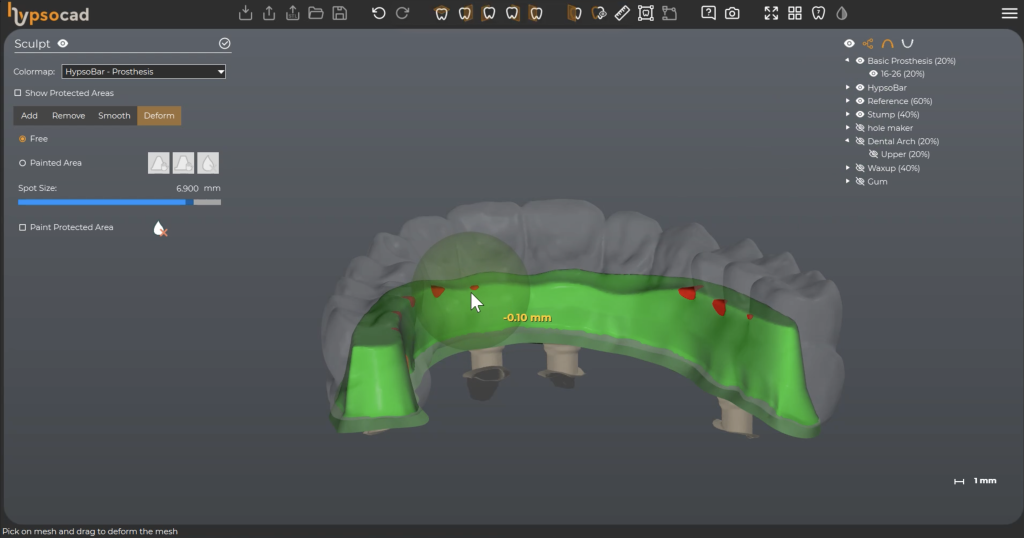Take a screenshot with the camera icon

coord(732,13)
